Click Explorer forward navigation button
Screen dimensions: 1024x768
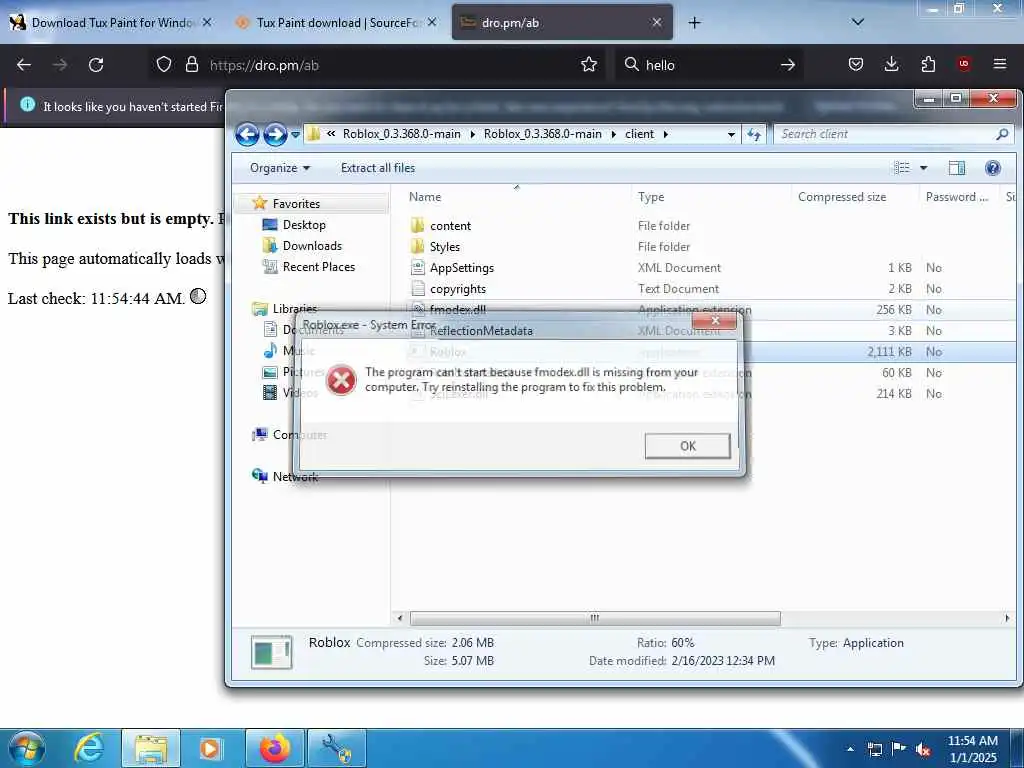point(275,135)
